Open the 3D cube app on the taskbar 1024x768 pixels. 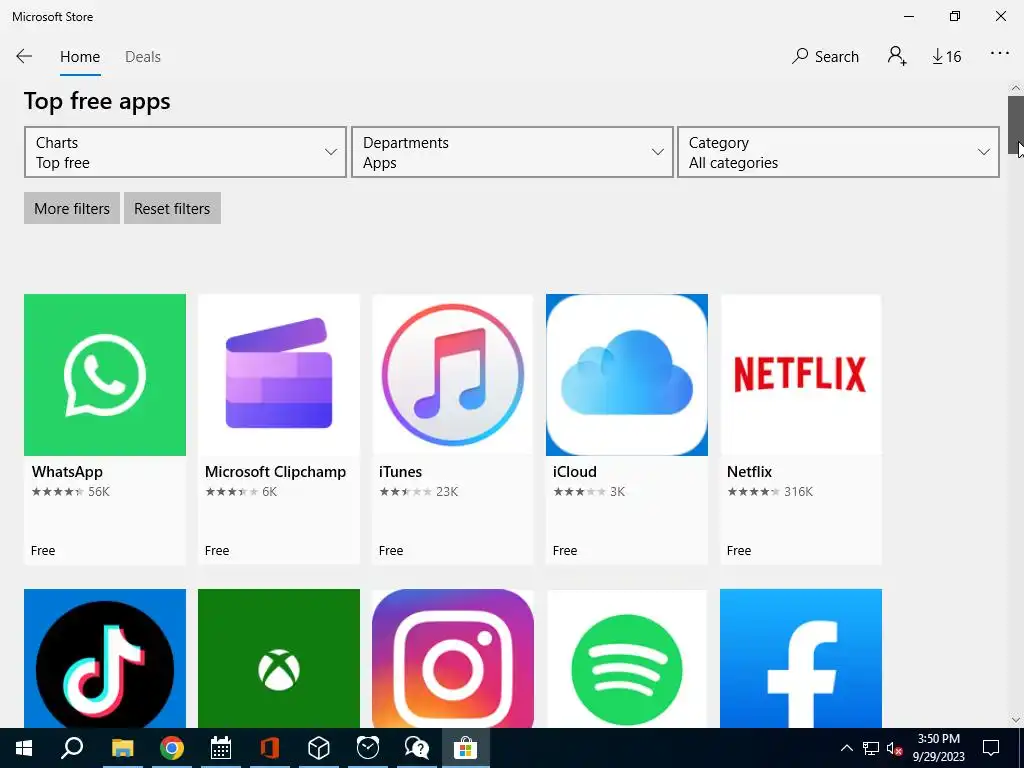(319, 748)
